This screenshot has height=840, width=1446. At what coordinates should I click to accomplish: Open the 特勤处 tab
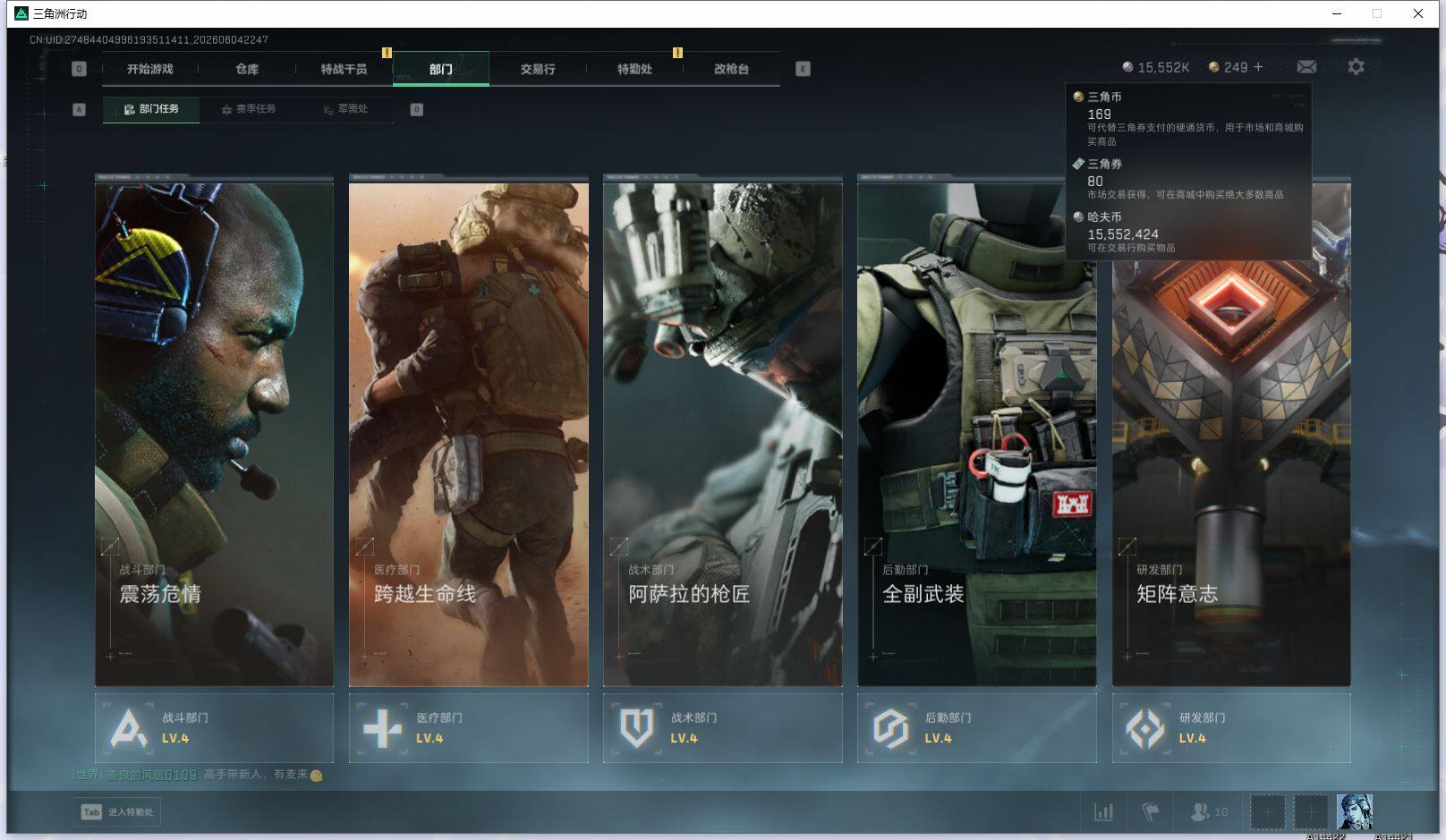634,69
